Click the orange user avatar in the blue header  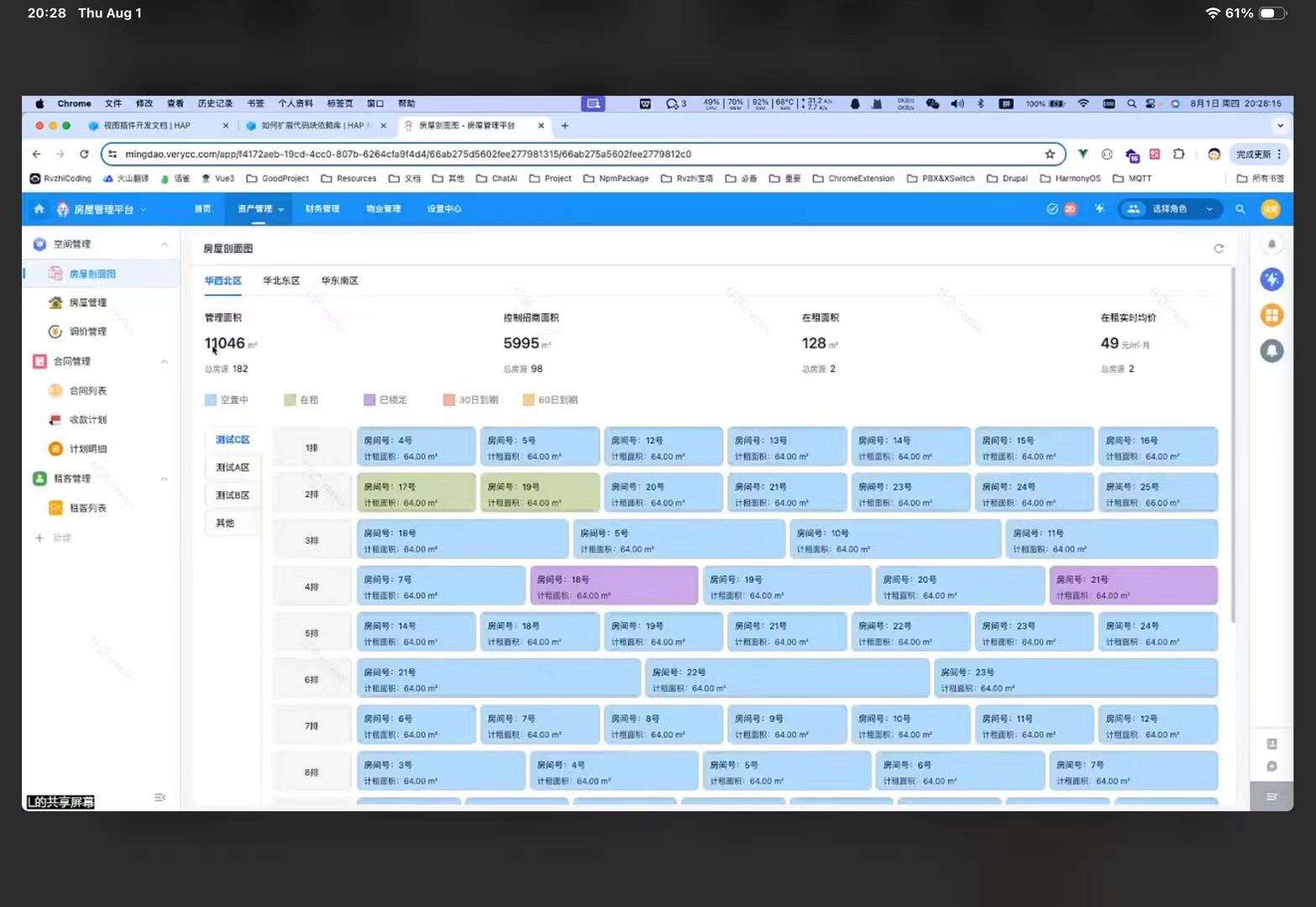(x=1271, y=209)
